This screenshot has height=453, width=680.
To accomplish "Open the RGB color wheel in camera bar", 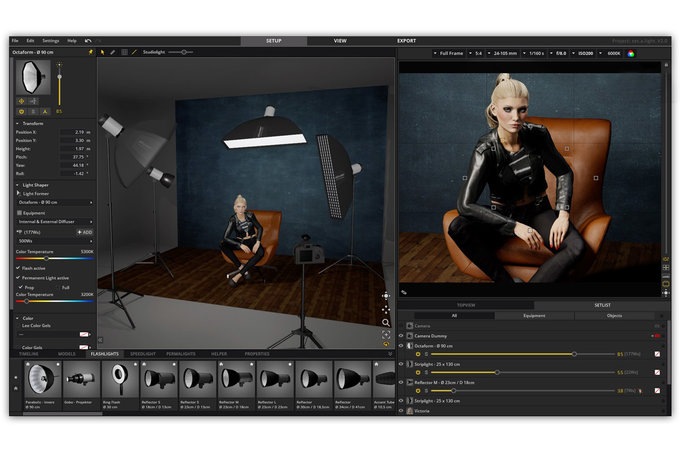I will pos(631,53).
